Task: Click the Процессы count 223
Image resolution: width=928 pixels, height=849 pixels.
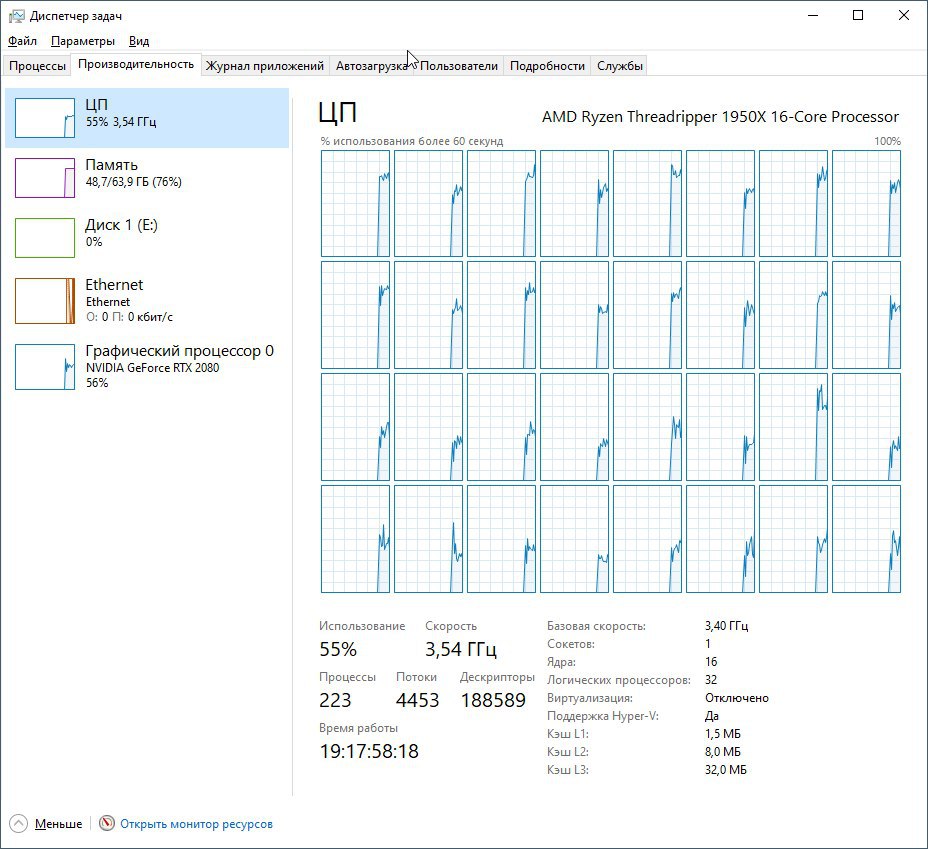Action: pos(335,700)
